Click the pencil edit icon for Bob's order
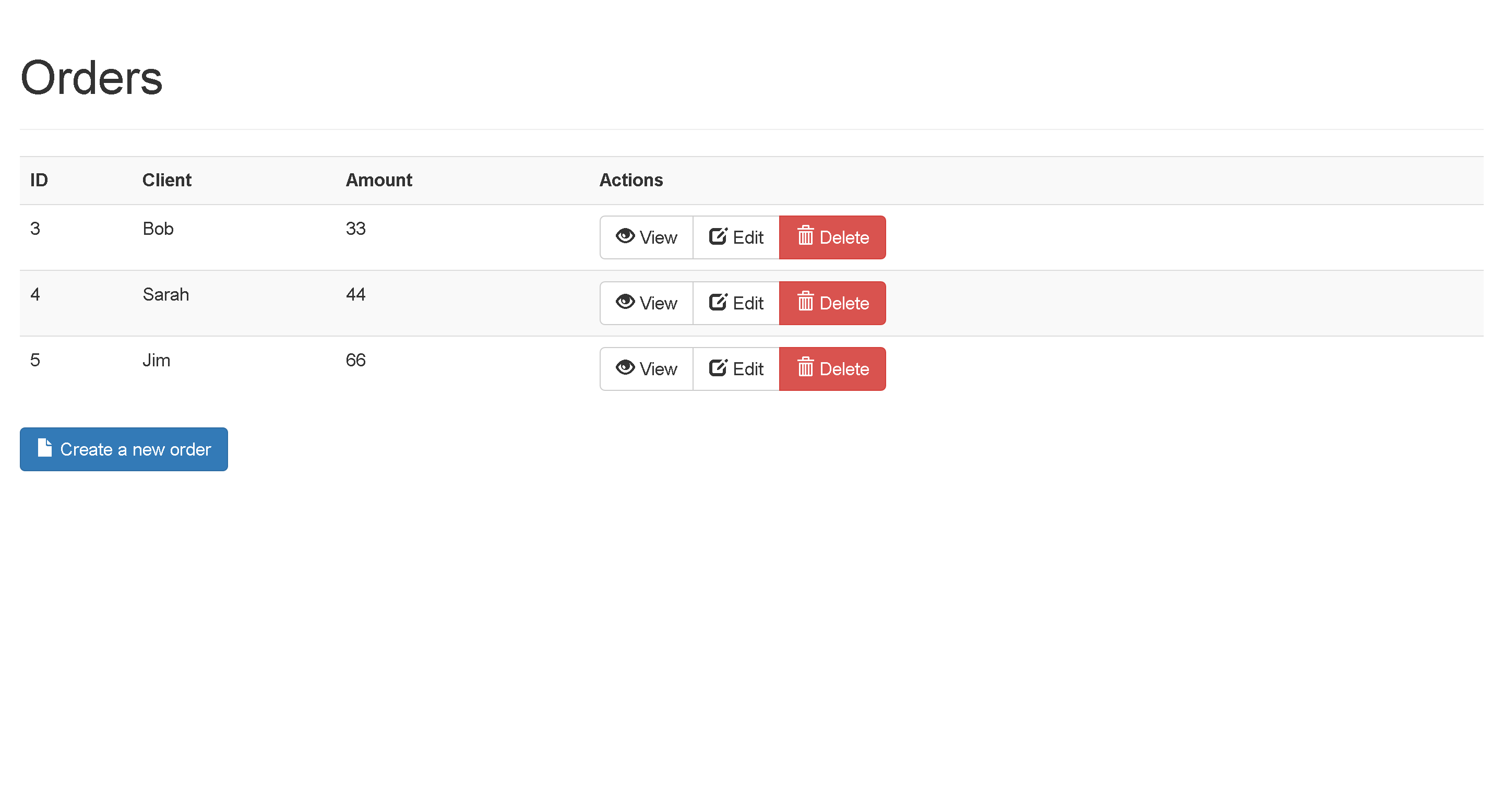 pos(718,236)
